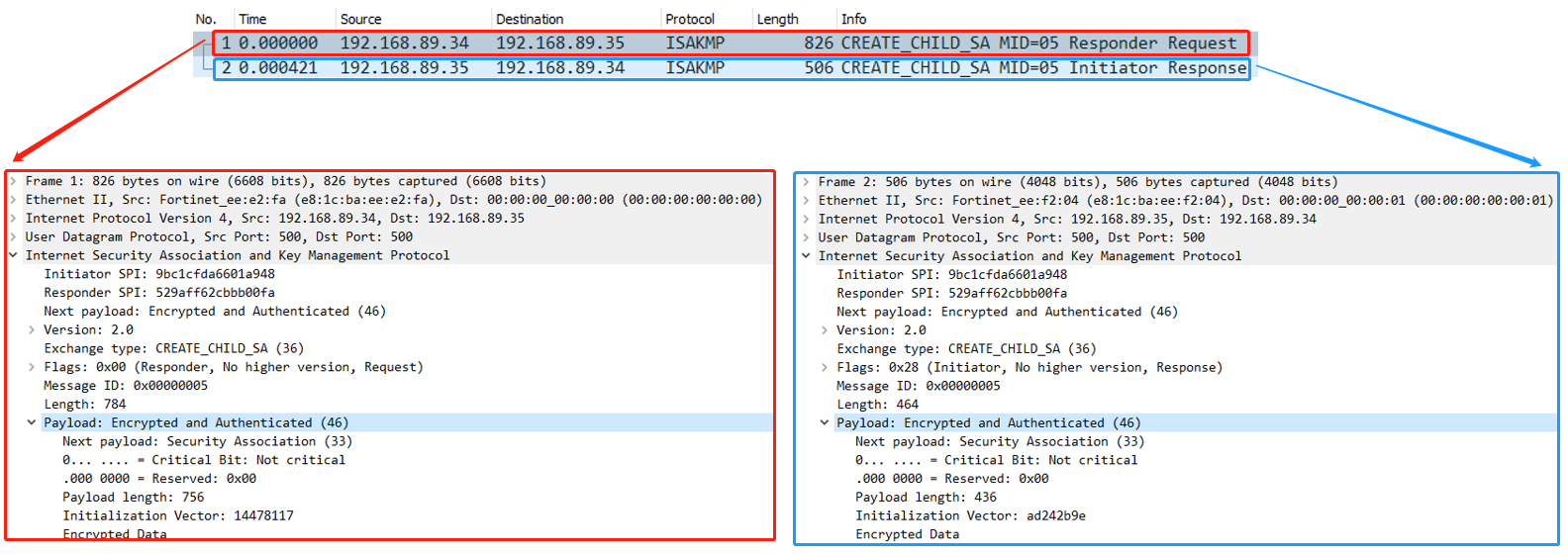Collapse the payload with length 756
1568x556 pixels.
[x=32, y=422]
